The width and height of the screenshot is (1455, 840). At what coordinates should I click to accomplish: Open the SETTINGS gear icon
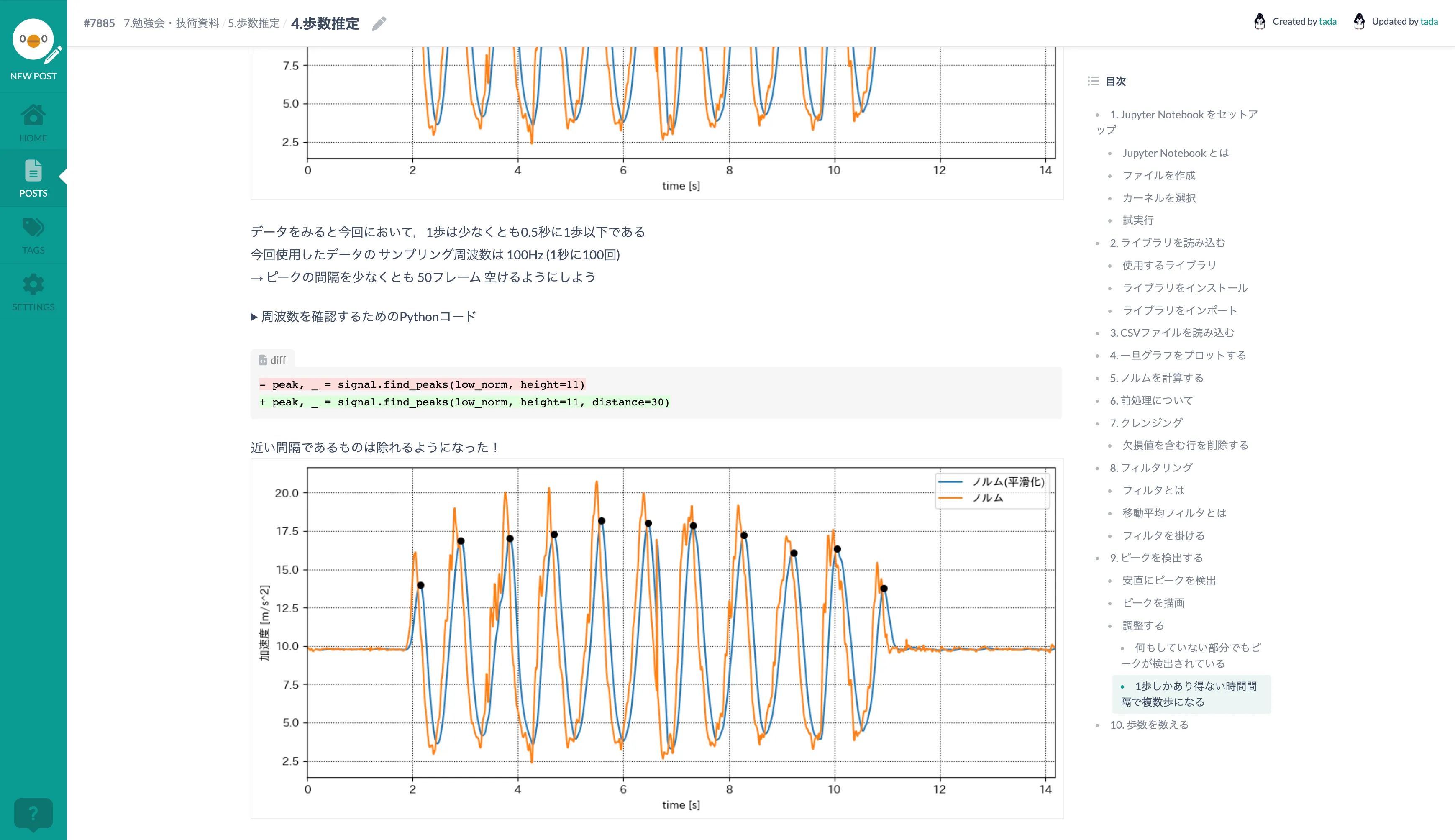[x=33, y=284]
